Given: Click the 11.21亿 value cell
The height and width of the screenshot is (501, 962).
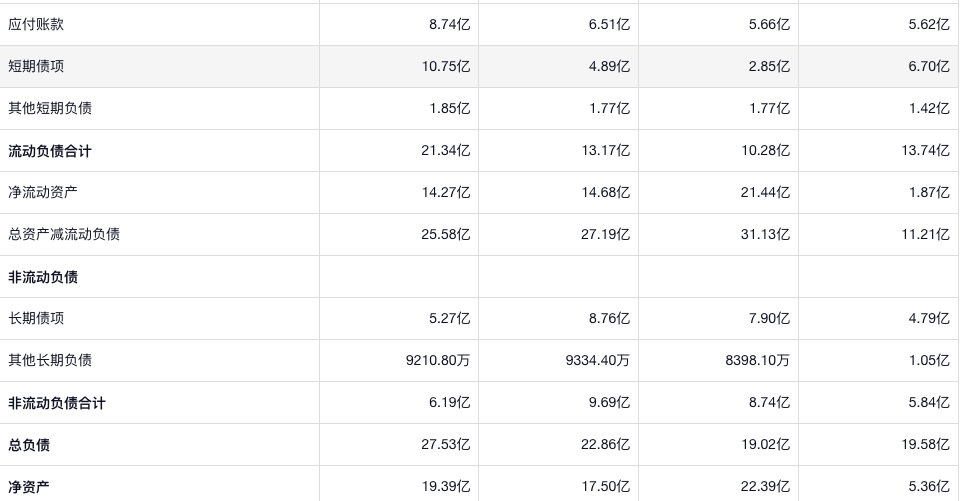Looking at the screenshot, I should [926, 235].
